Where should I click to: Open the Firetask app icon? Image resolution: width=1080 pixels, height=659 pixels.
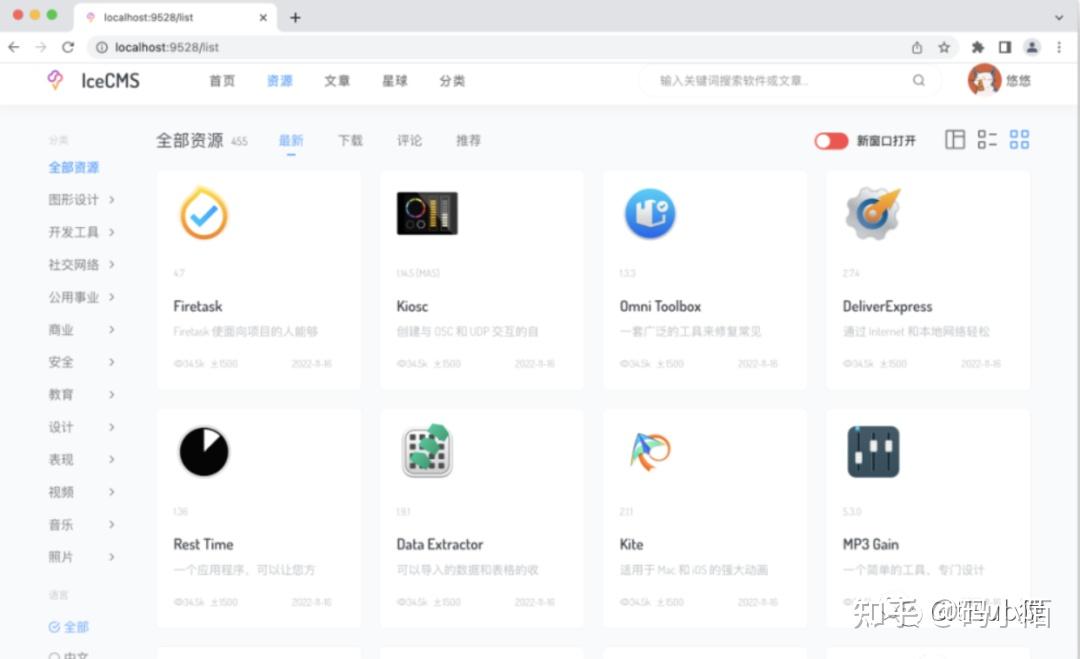pyautogui.click(x=204, y=213)
